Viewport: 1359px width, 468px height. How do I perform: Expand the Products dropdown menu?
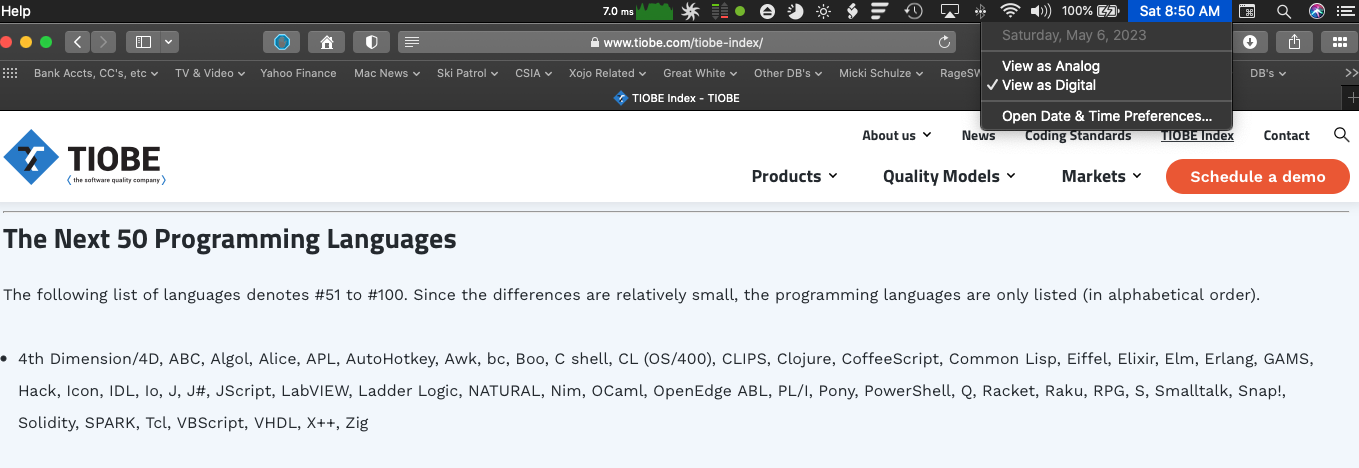pyautogui.click(x=794, y=176)
